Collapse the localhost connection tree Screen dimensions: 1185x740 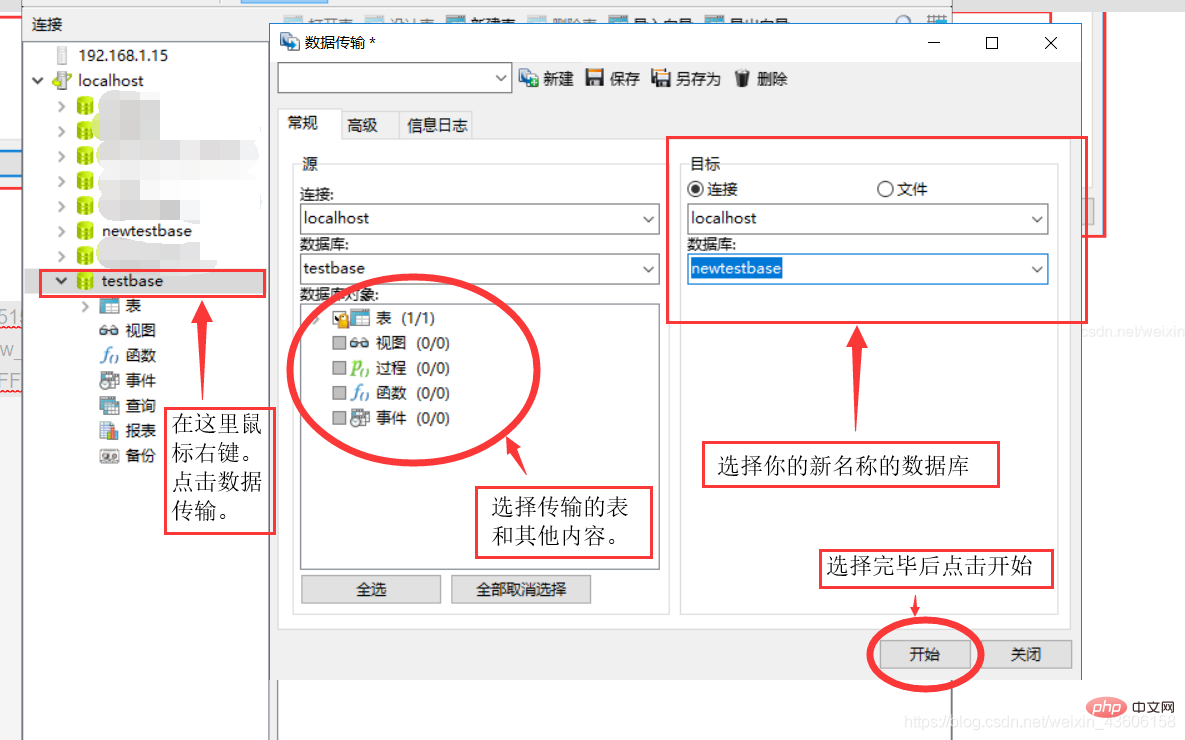pyautogui.click(x=38, y=80)
